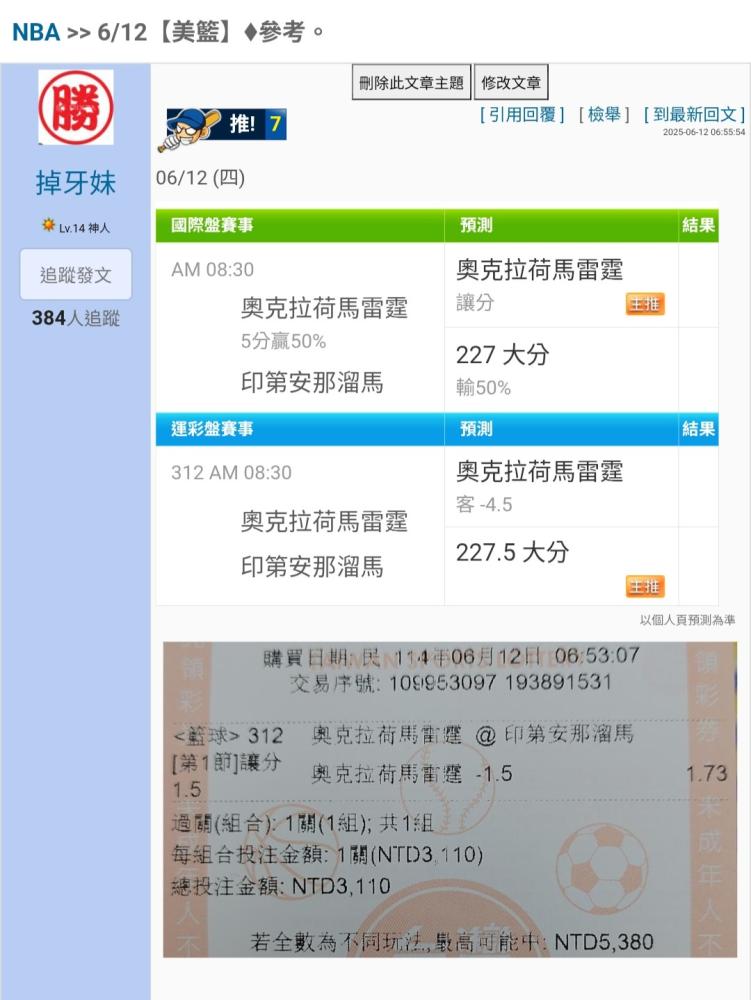Open the lottery ticket photo
The width and height of the screenshot is (751, 1000).
tap(450, 799)
